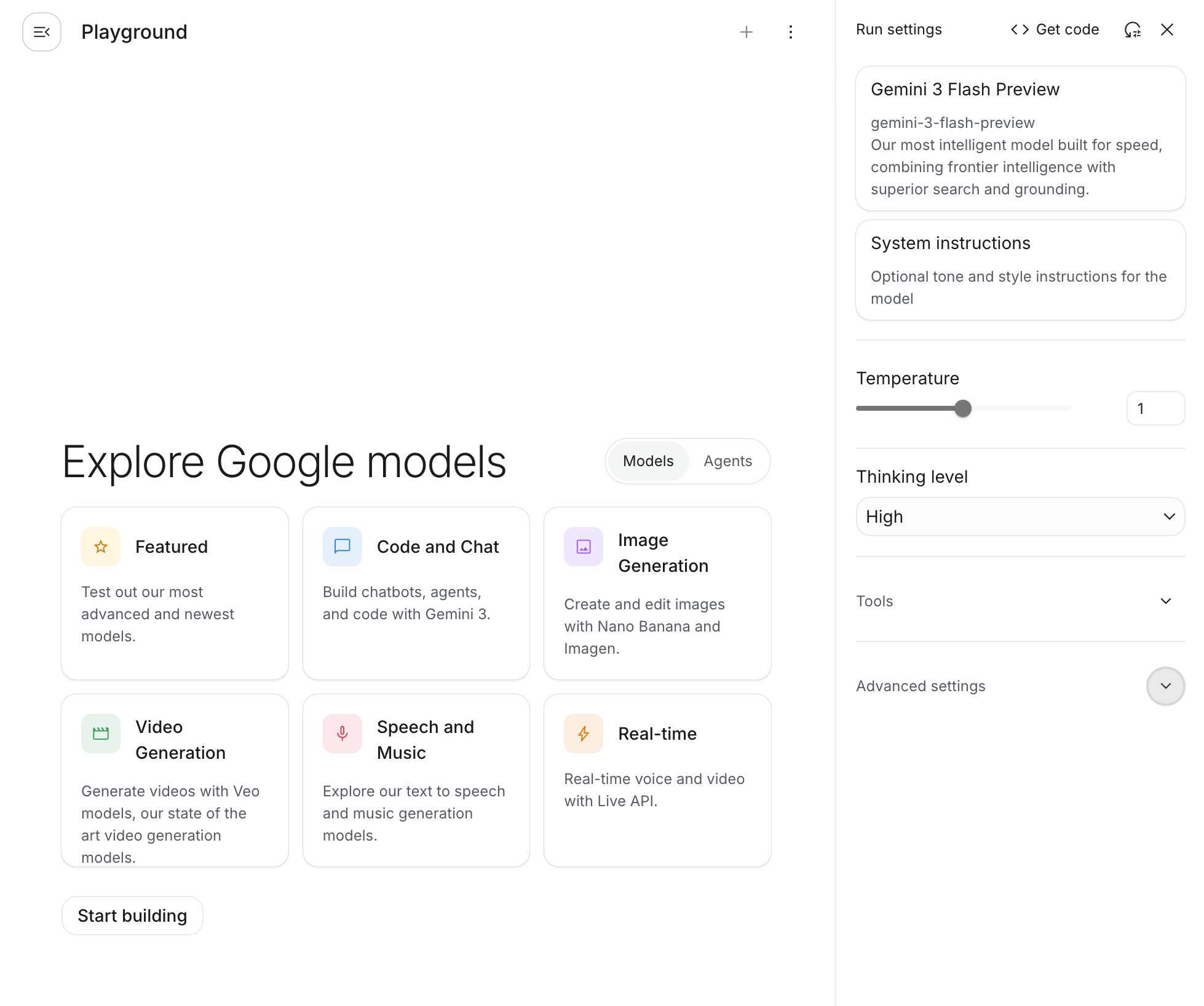The image size is (1204, 1006).
Task: Click the Temperature slider handle
Action: [963, 408]
